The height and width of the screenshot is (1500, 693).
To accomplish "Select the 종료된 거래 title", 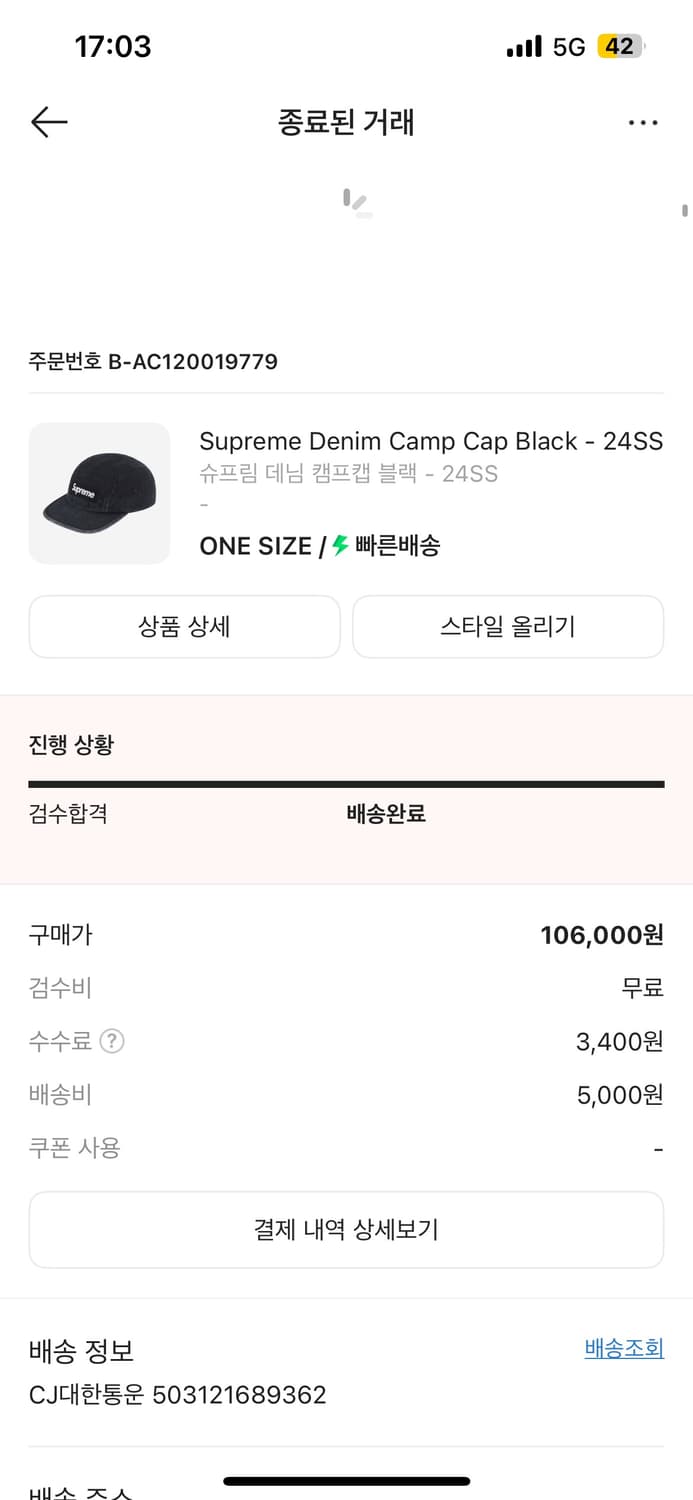I will pyautogui.click(x=346, y=122).
